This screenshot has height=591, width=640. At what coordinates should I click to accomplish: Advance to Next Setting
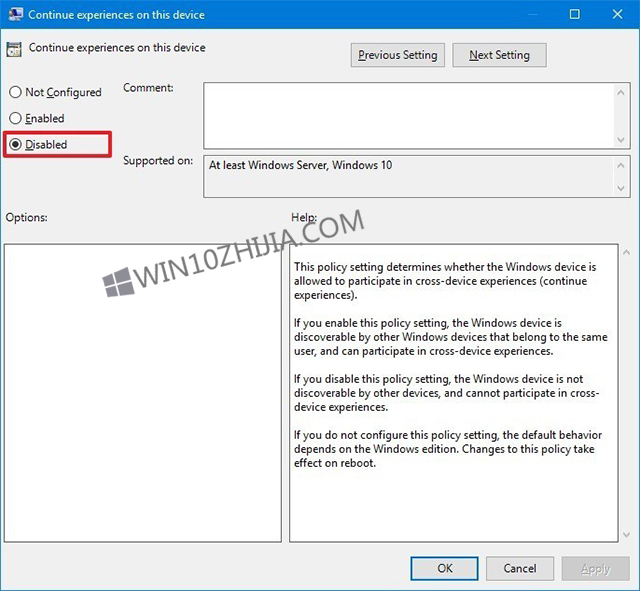click(x=499, y=55)
